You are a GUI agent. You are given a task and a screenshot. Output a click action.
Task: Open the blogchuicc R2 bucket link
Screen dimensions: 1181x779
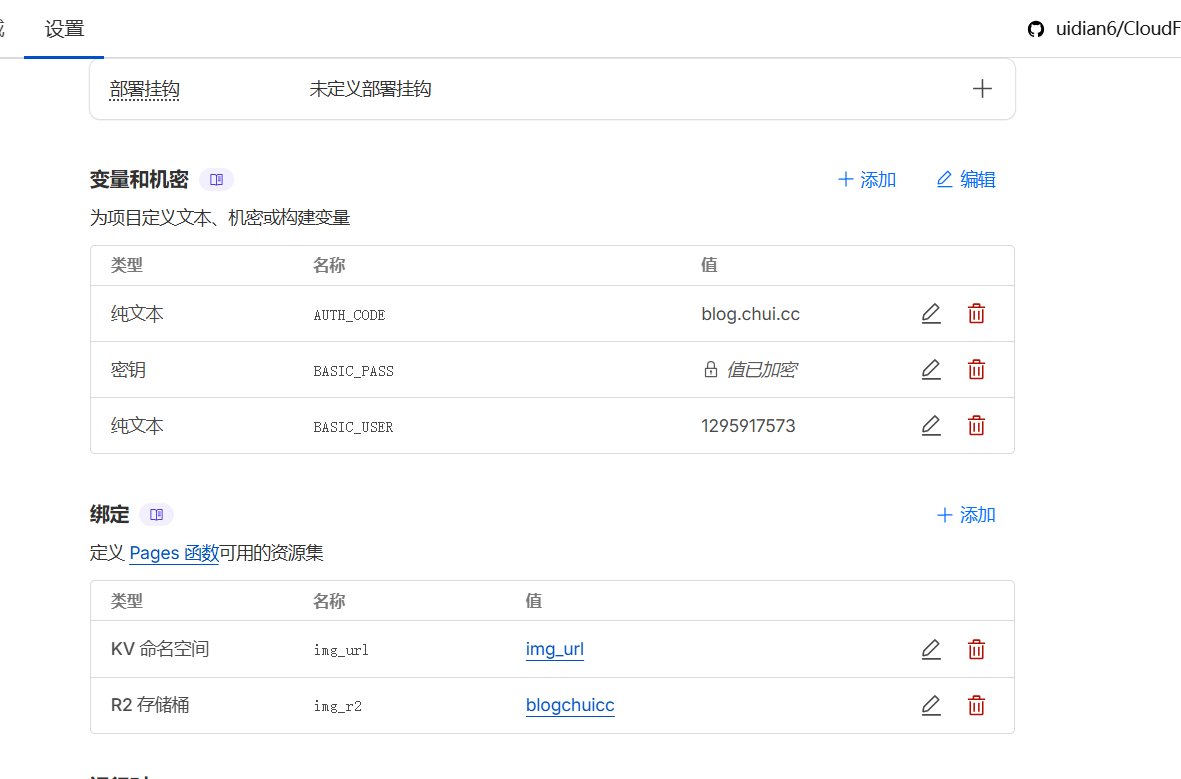[x=570, y=705]
